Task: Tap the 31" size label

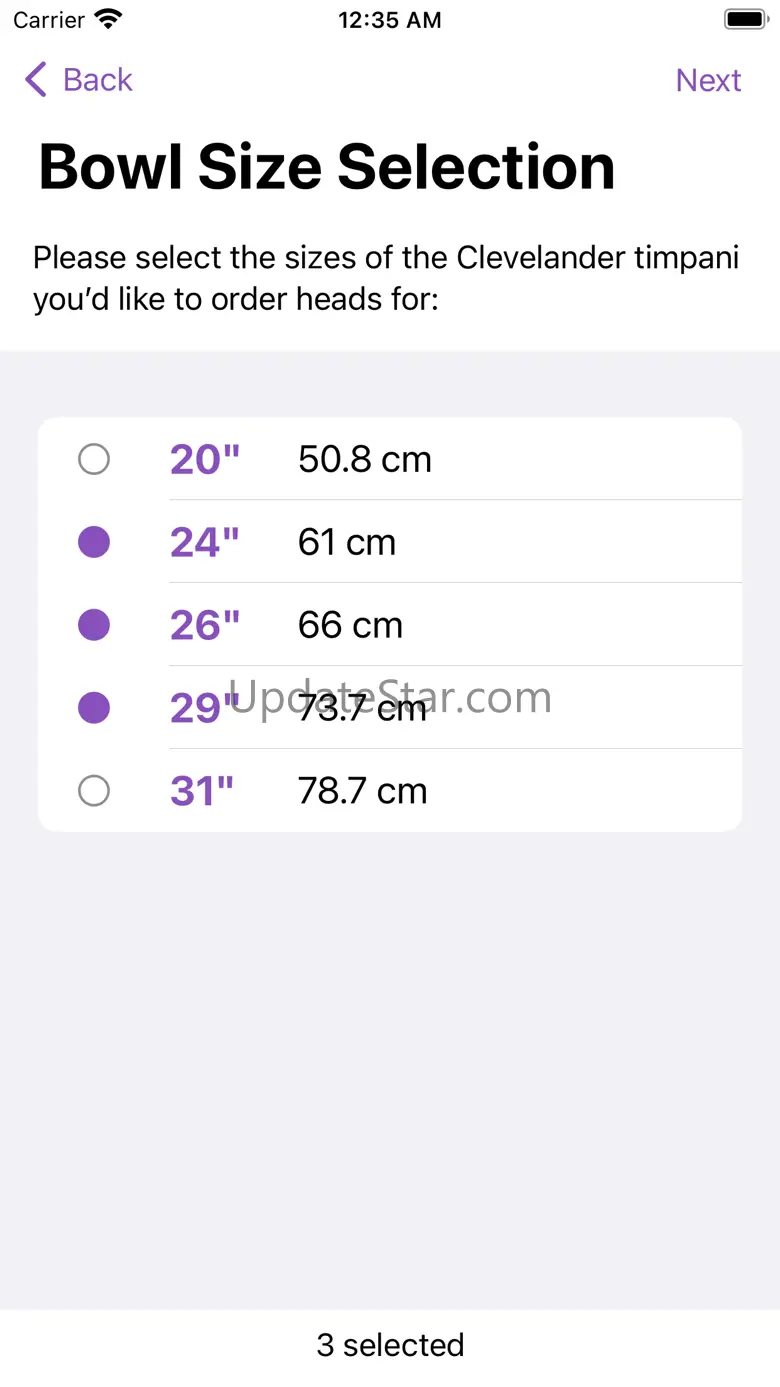Action: tap(202, 792)
